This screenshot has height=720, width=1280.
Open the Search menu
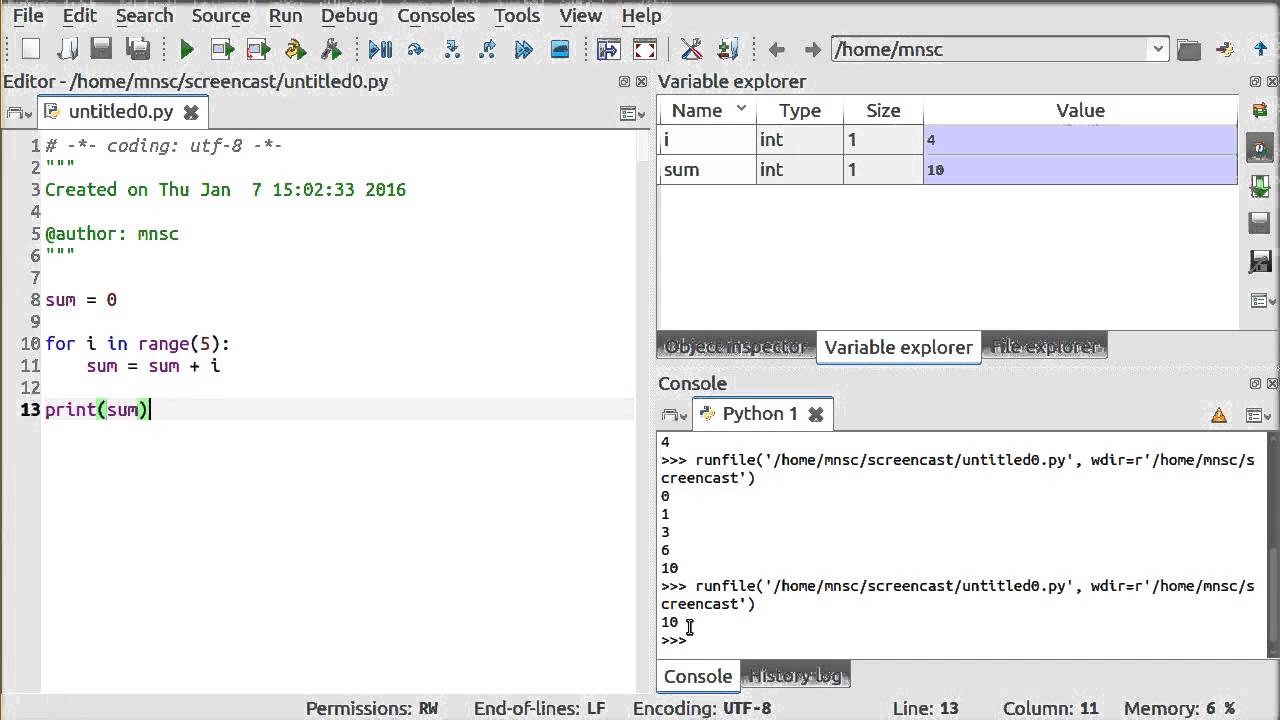144,15
